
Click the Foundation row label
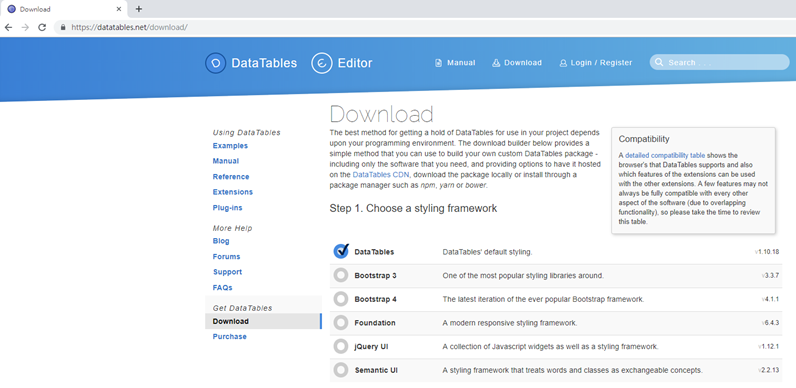[x=375, y=323]
